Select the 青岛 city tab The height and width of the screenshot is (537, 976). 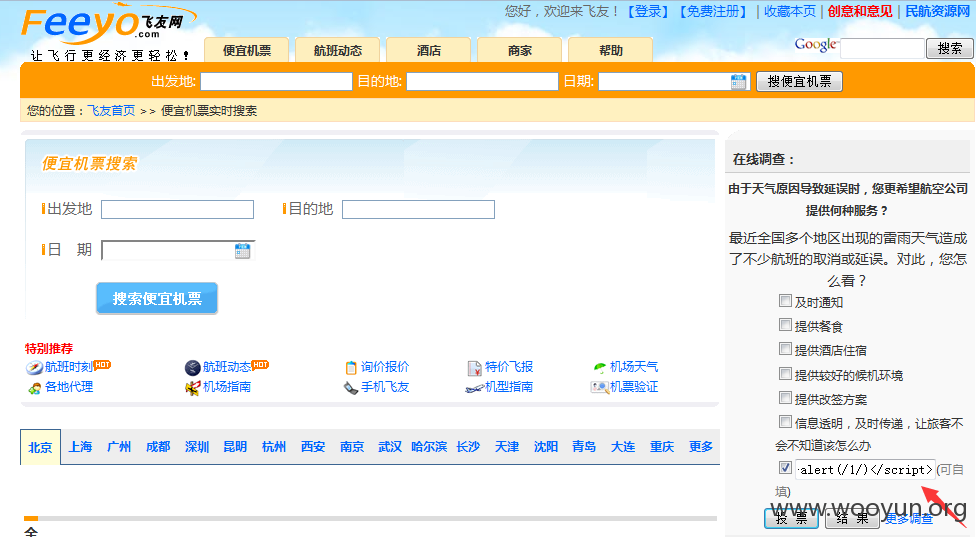coord(584,447)
